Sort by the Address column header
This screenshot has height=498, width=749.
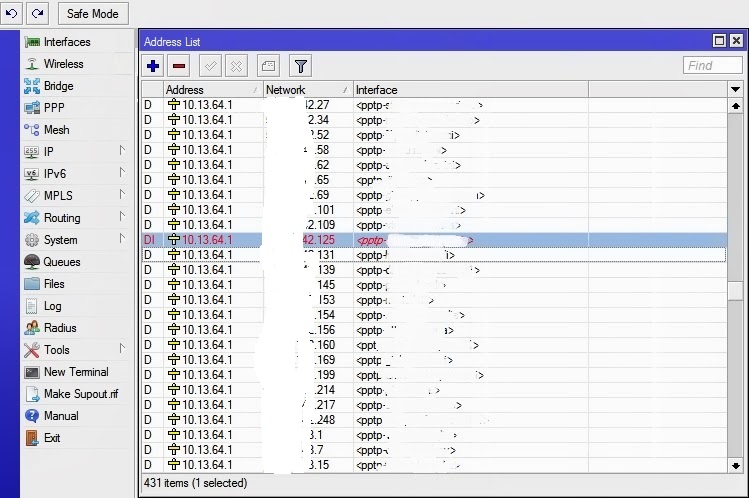click(x=213, y=90)
